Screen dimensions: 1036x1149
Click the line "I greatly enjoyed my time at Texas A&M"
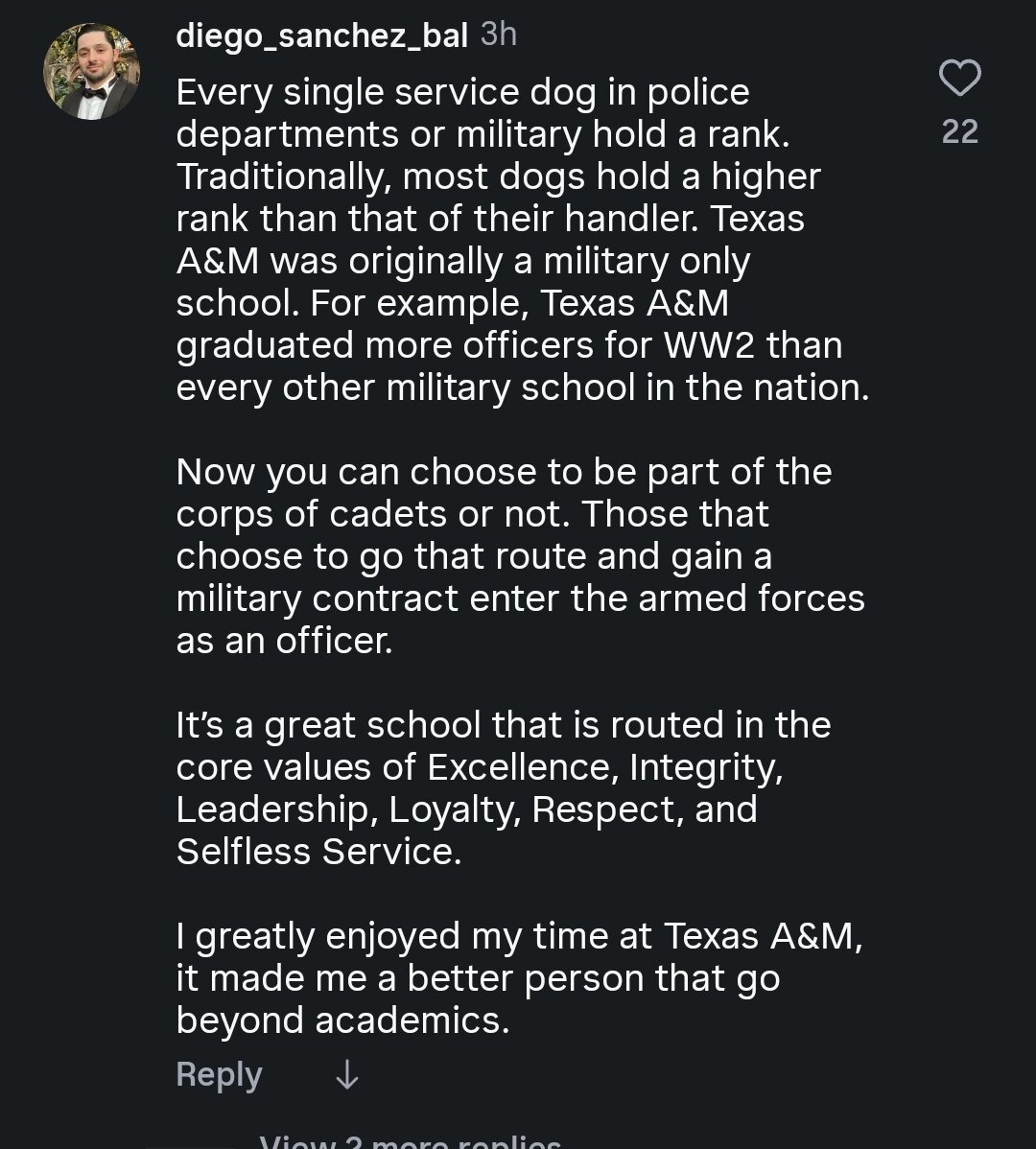point(519,936)
